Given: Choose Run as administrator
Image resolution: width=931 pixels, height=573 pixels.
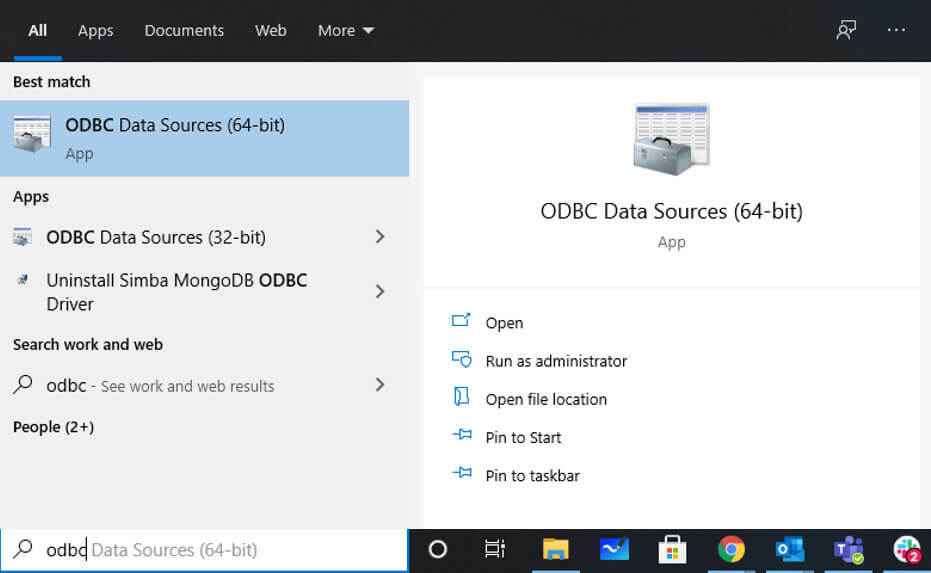Looking at the screenshot, I should click(x=556, y=361).
